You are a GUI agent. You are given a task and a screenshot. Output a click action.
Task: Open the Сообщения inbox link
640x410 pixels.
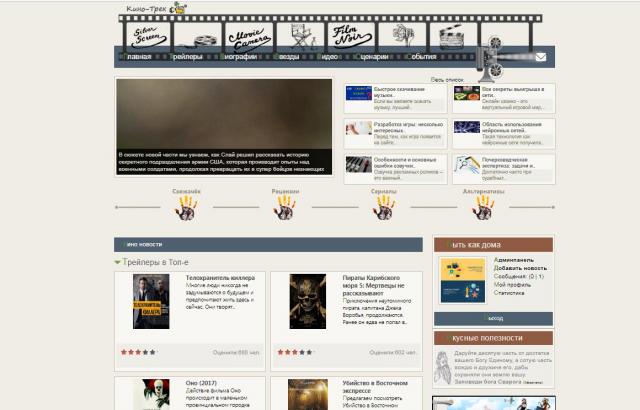(x=519, y=276)
